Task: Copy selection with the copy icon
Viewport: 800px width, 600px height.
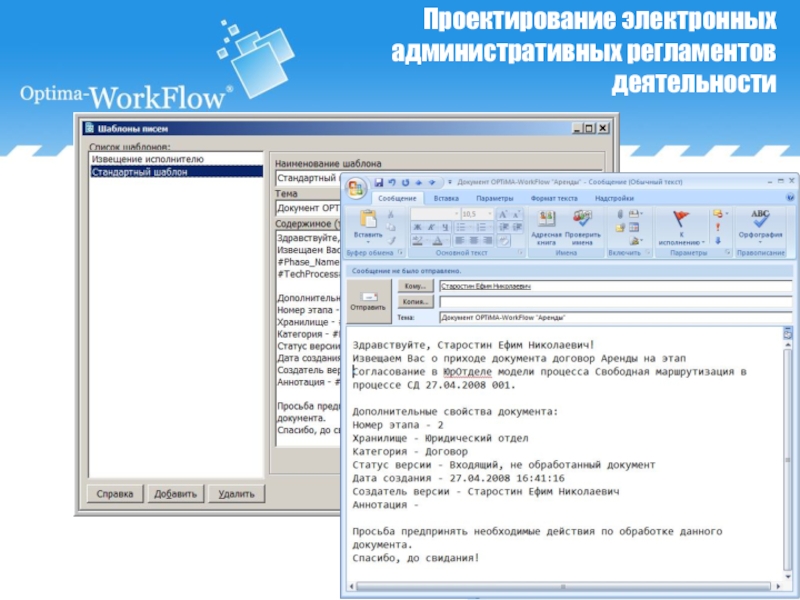Action: pyautogui.click(x=391, y=227)
